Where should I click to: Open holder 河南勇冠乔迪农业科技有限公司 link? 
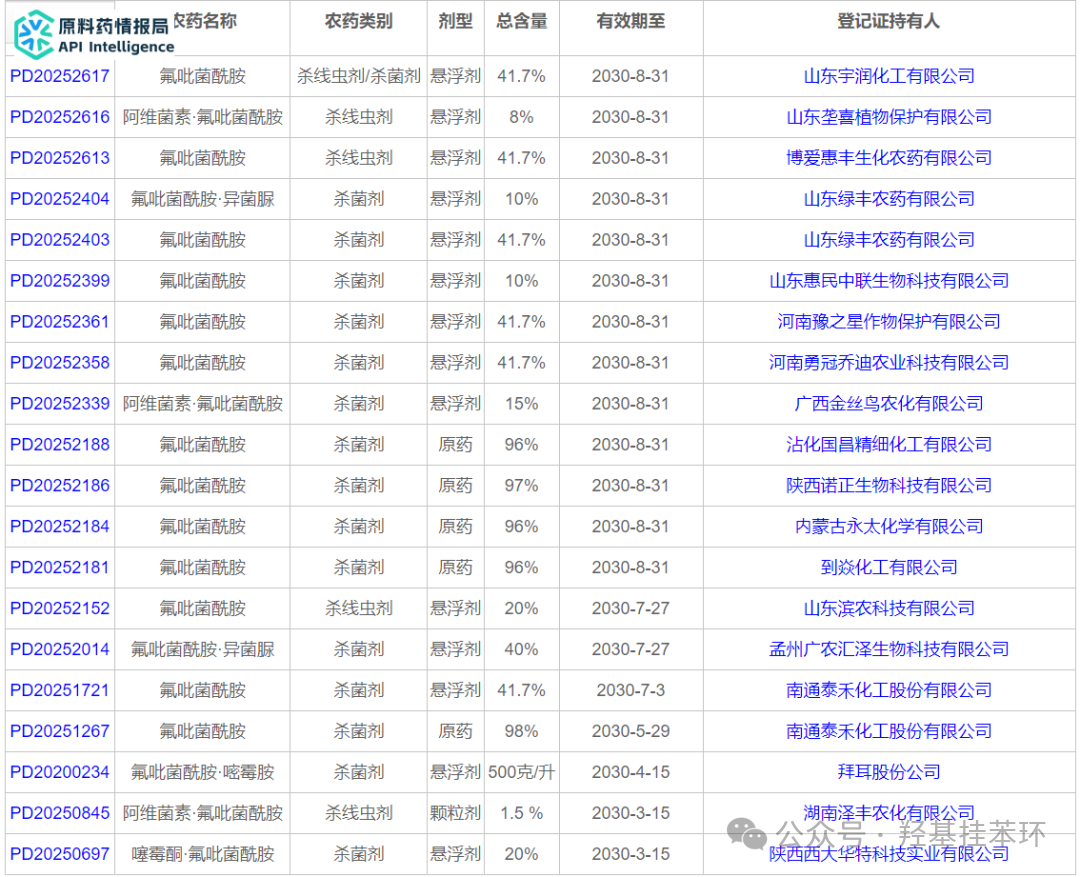click(x=889, y=362)
